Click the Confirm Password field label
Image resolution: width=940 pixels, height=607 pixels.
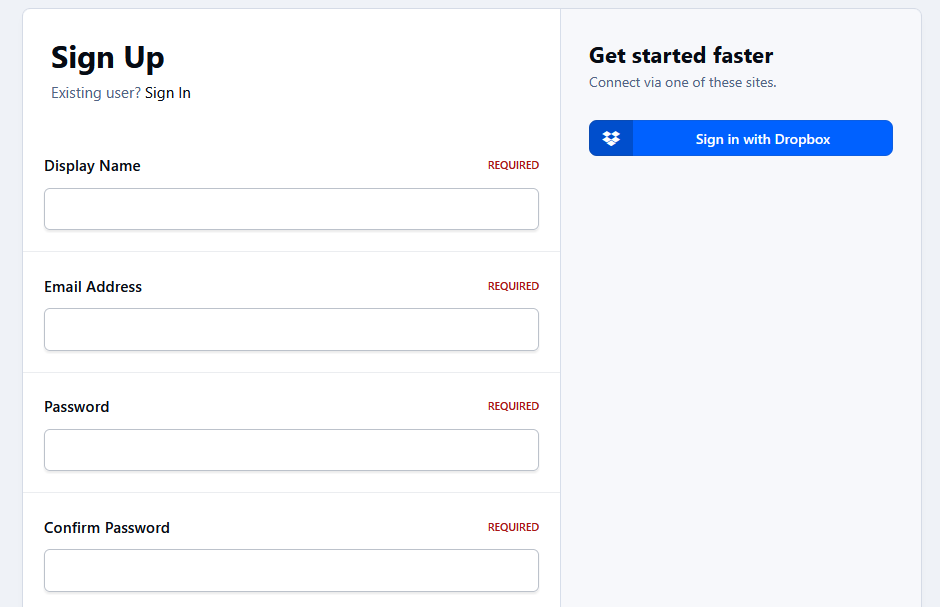click(107, 528)
